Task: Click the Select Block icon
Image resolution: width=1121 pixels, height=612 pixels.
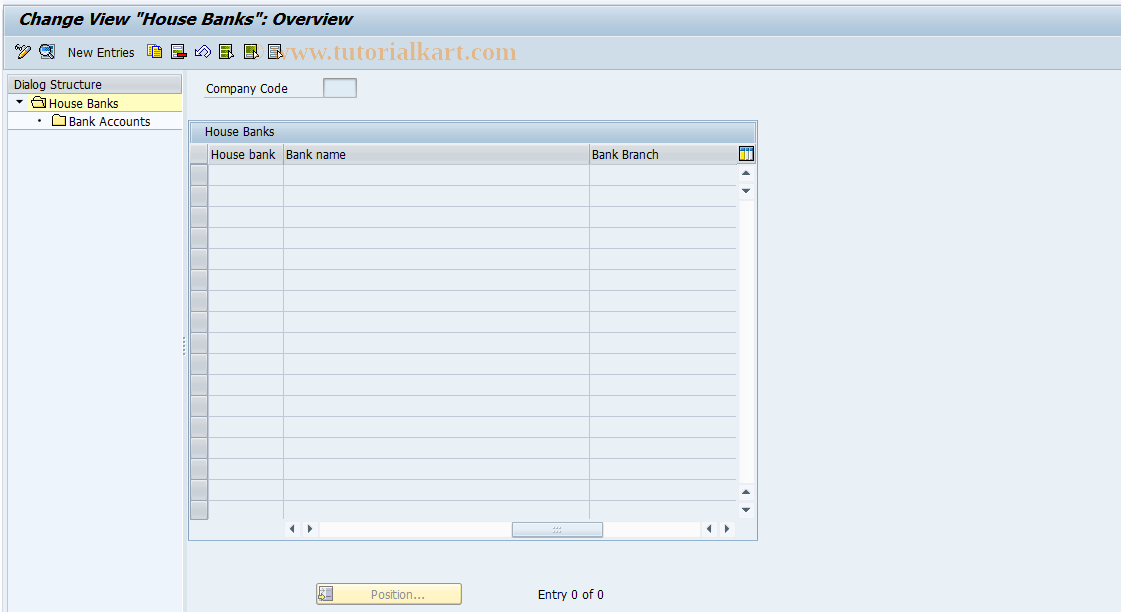Action: [251, 51]
